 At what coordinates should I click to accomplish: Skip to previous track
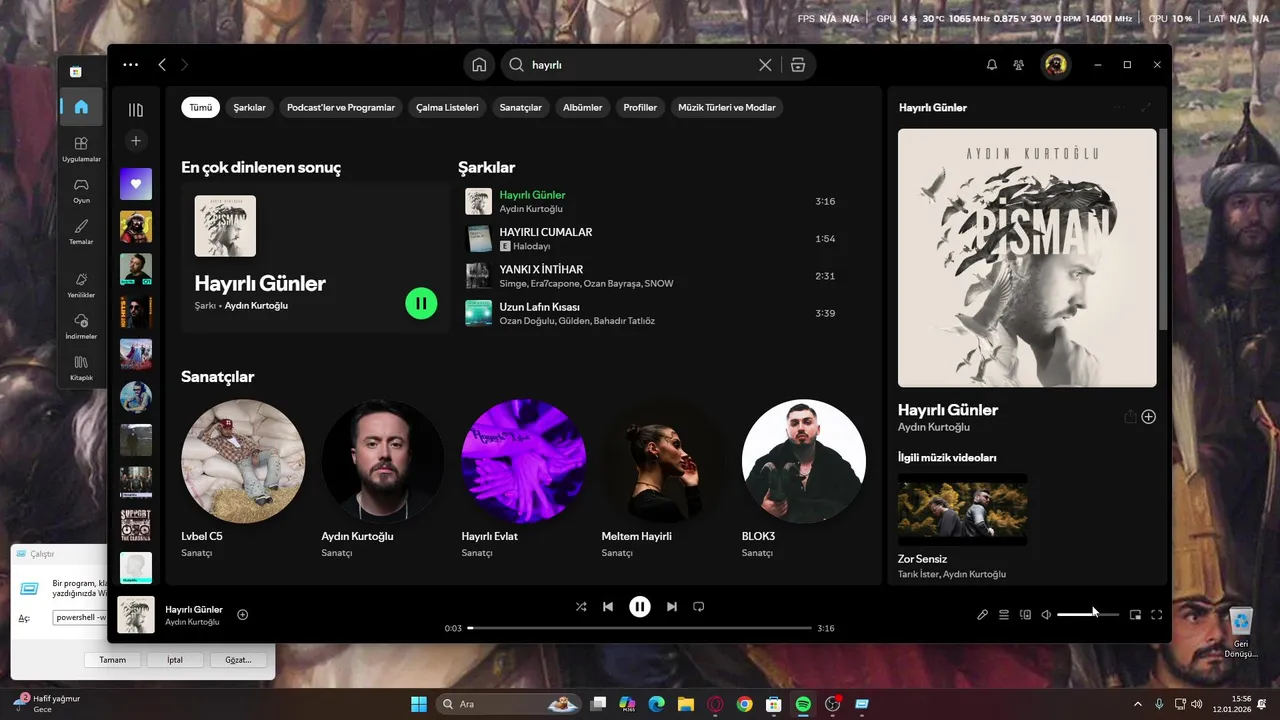pos(608,606)
